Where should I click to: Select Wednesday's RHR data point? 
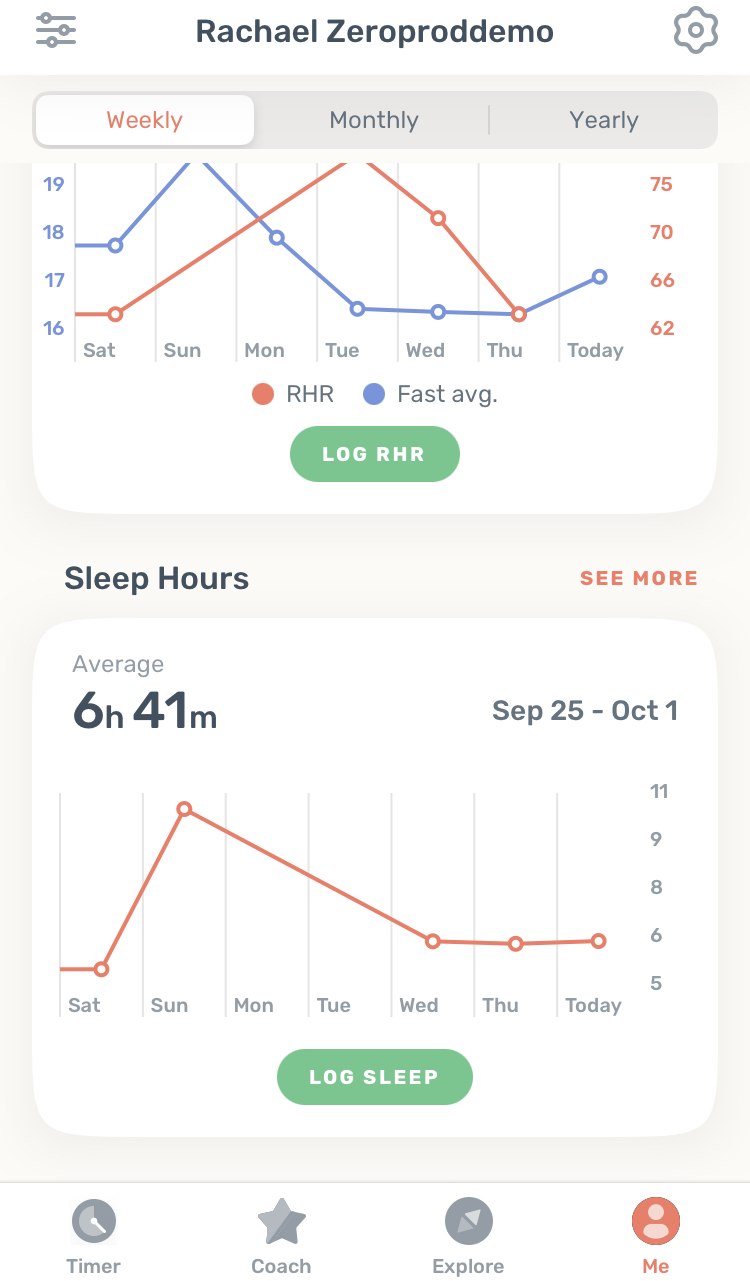438,218
